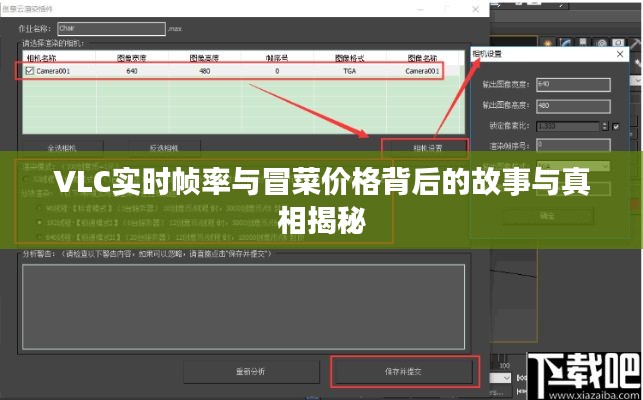Click the 图像格式 column header
The image size is (643, 400).
[350, 58]
